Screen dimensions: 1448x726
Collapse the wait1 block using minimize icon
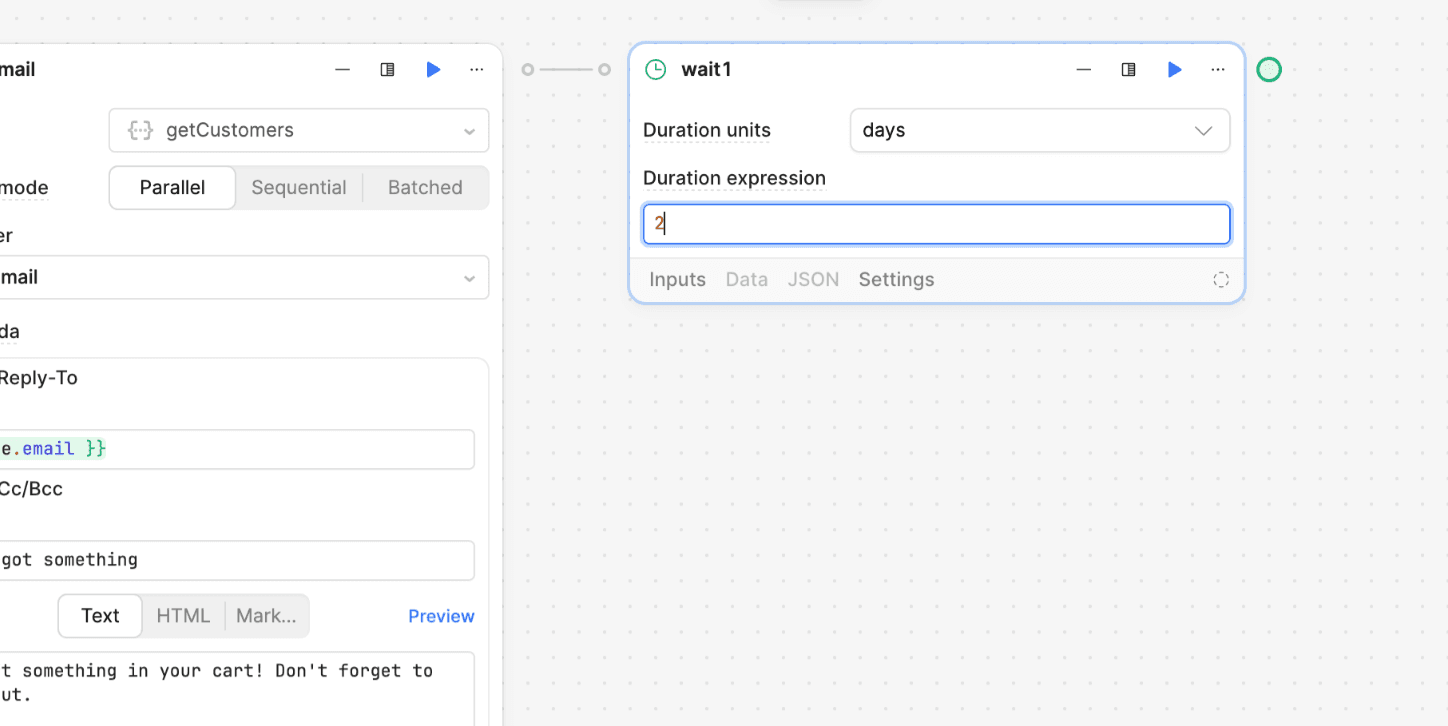point(1083,69)
